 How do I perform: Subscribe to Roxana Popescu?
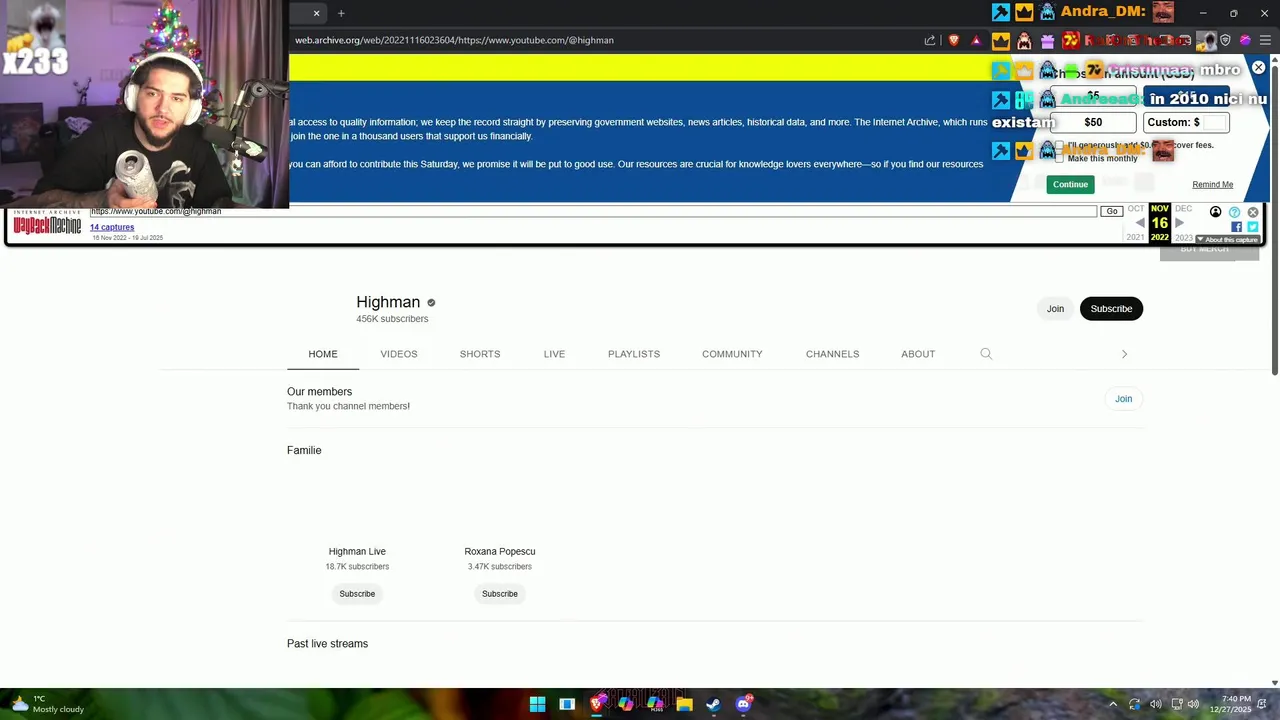500,594
